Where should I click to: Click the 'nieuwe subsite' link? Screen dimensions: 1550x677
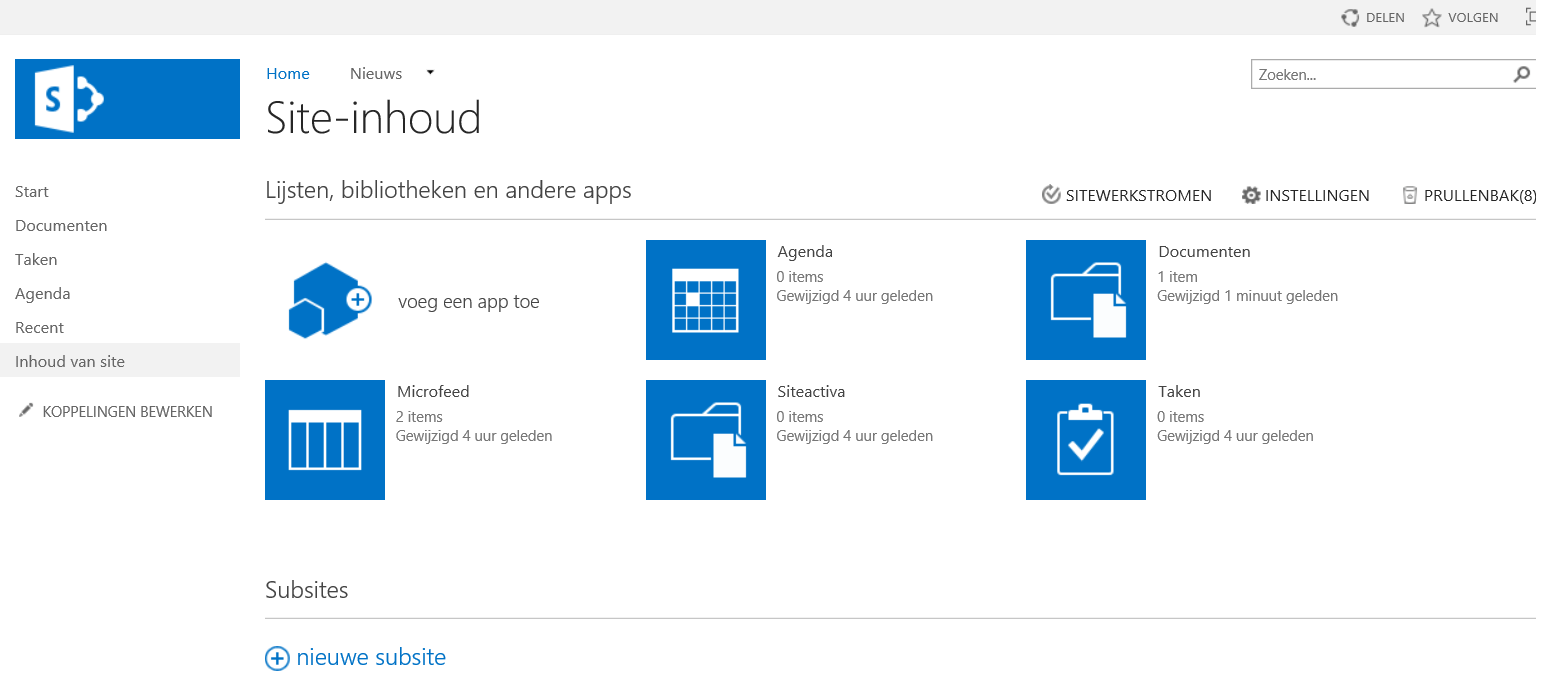(371, 658)
